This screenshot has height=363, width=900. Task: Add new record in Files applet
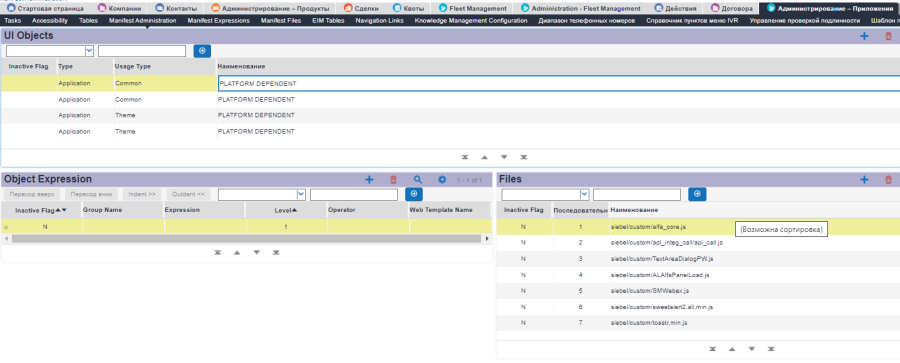[x=864, y=180]
